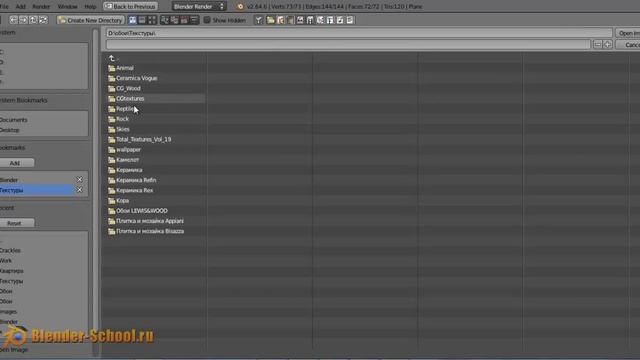Select the Rock folder
The height and width of the screenshot is (360, 640).
tap(118, 119)
